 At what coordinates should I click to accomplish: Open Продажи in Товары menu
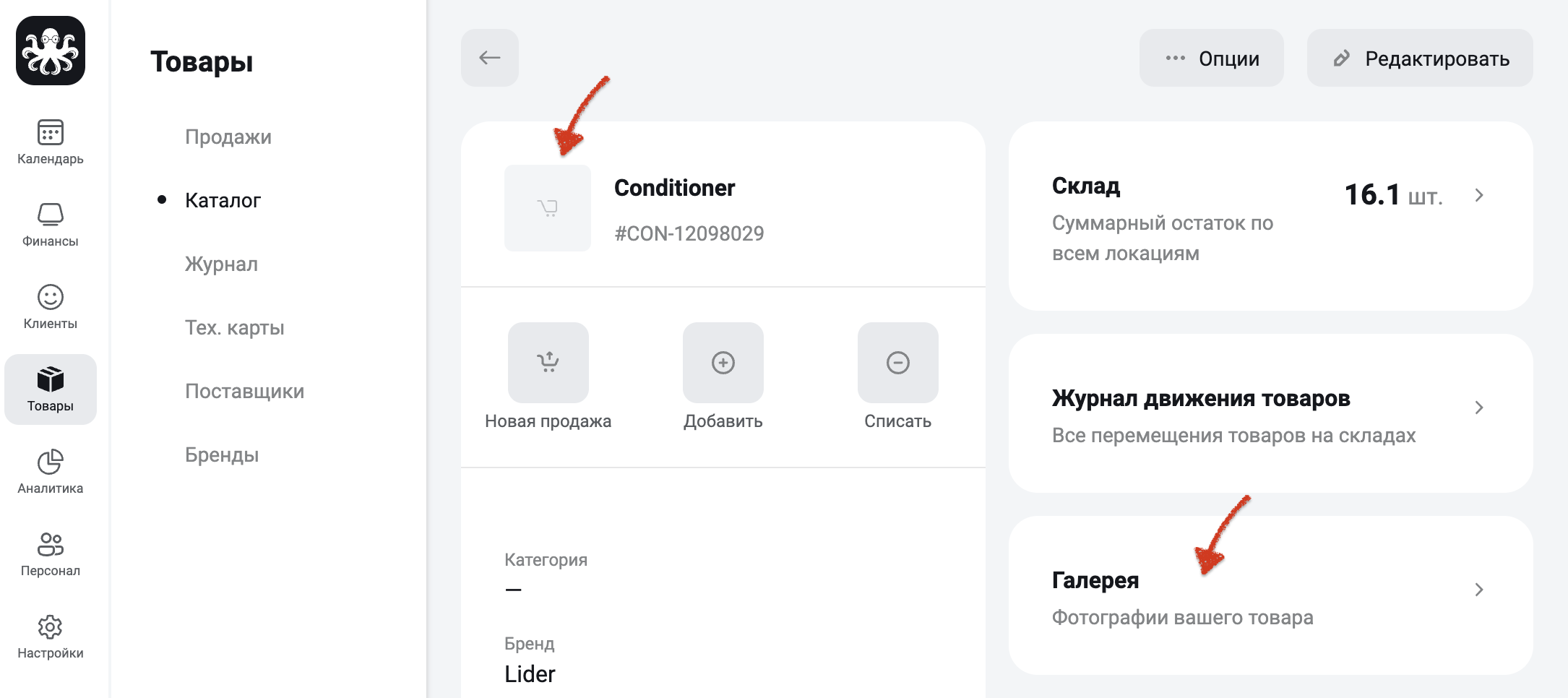tap(228, 137)
